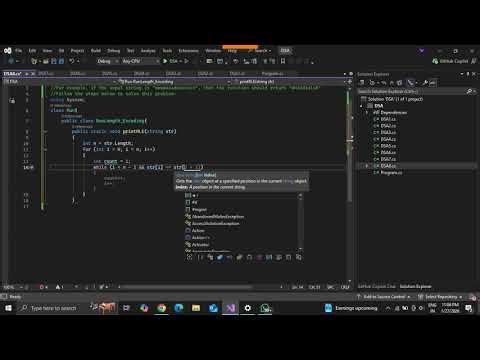Open WhatsApp from the taskbar
This screenshot has width=480, height=360.
coord(265,308)
